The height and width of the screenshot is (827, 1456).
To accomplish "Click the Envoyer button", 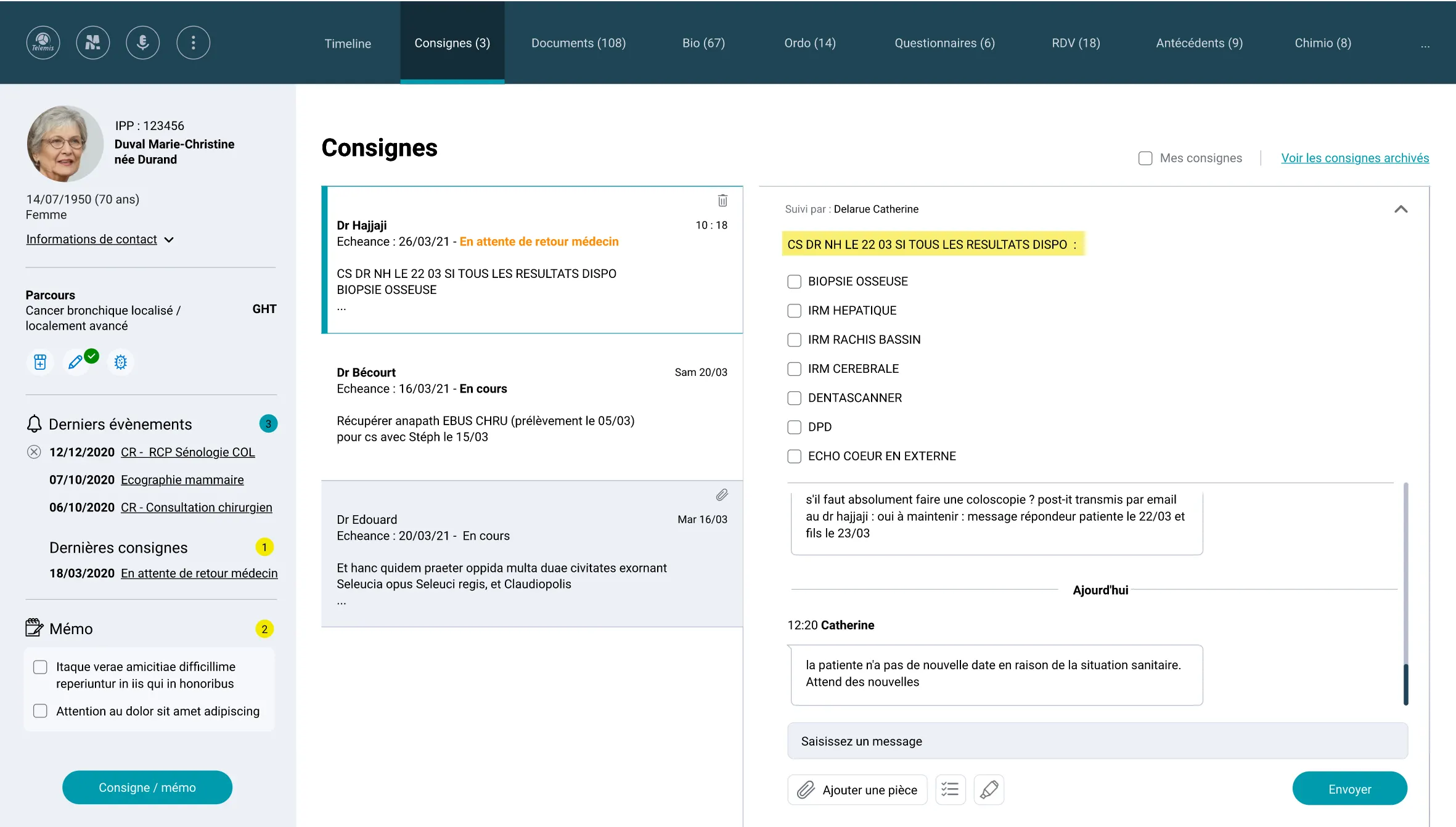I will pos(1349,789).
